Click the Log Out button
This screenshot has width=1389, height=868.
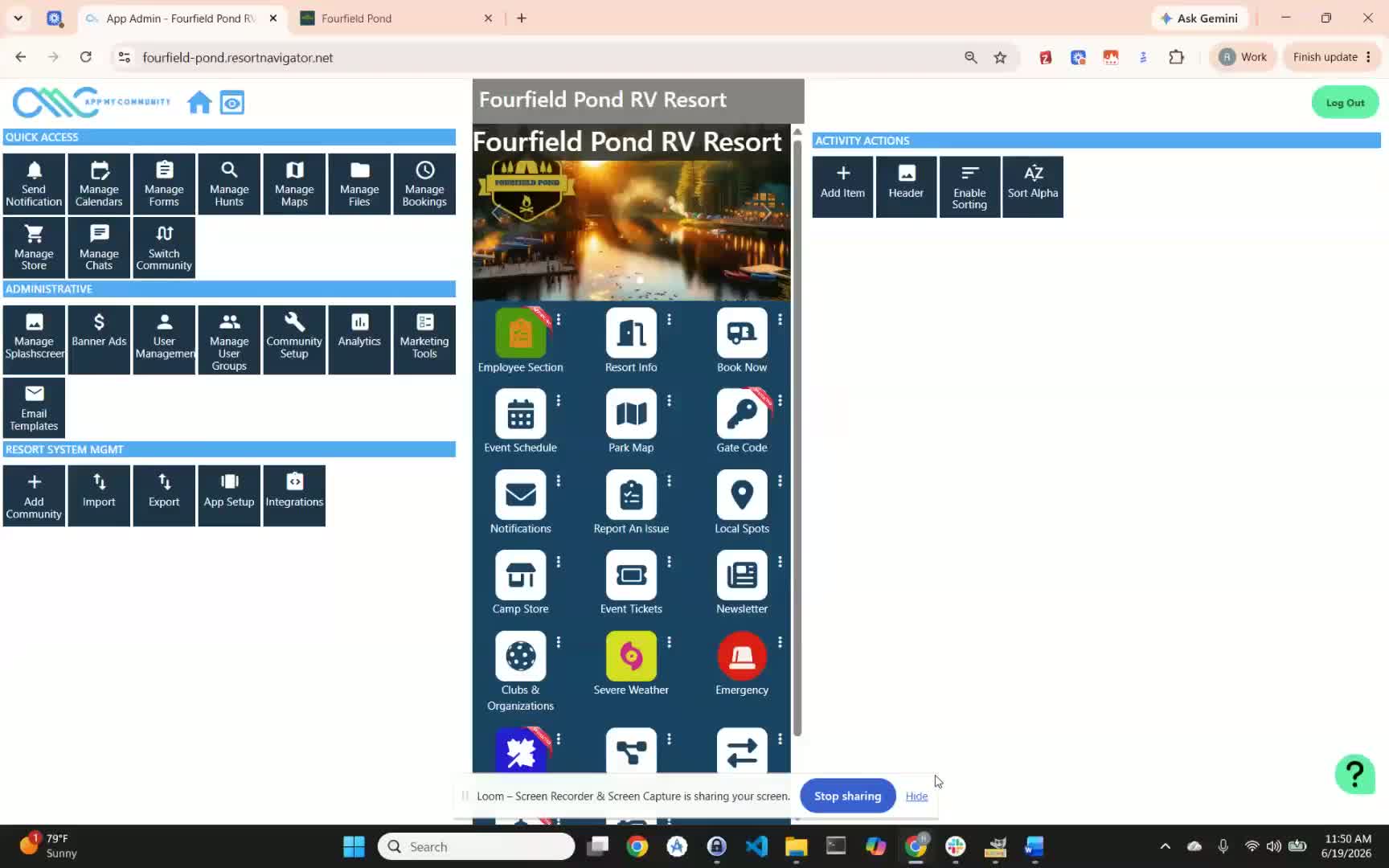coord(1345,103)
